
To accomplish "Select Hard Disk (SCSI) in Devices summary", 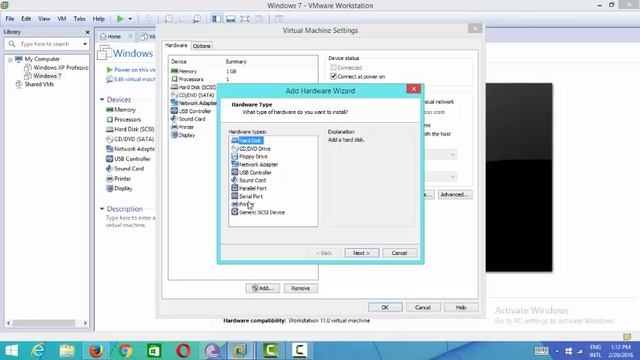I will [x=130, y=129].
